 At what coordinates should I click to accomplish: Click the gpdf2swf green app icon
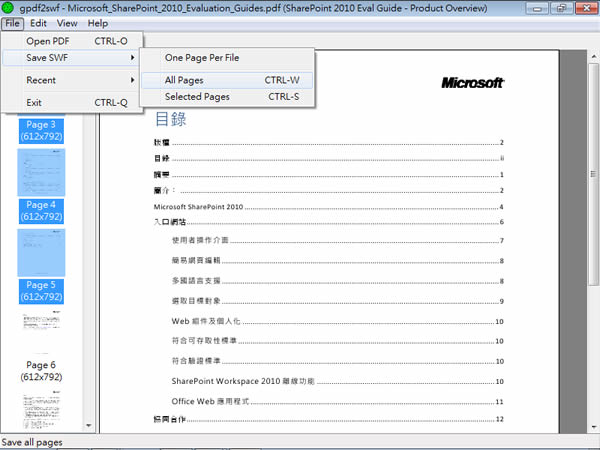pos(8,7)
